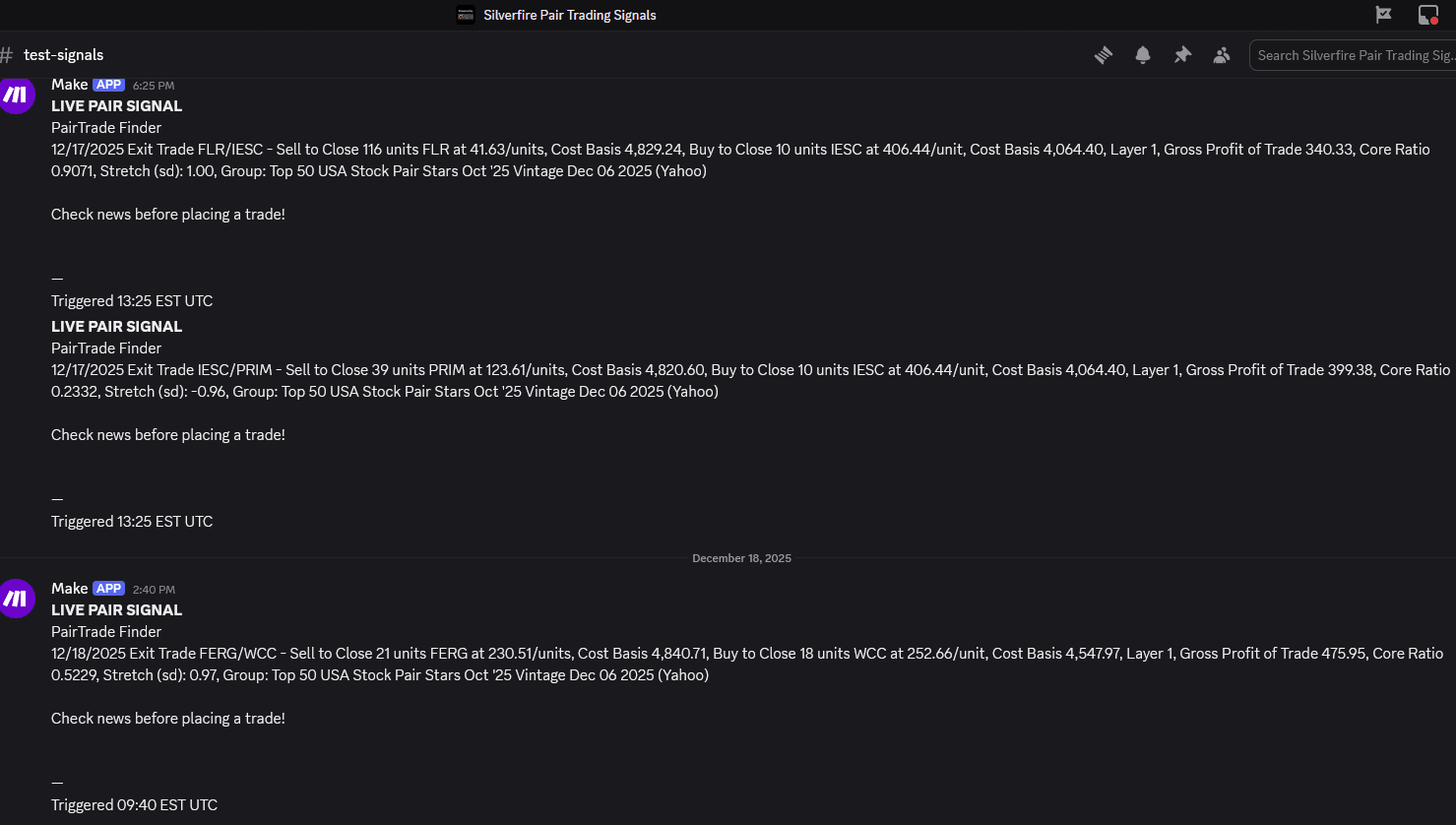Viewport: 1456px width, 825px height.
Task: Show pinned messages with the pin icon
Action: pyautogui.click(x=1182, y=55)
